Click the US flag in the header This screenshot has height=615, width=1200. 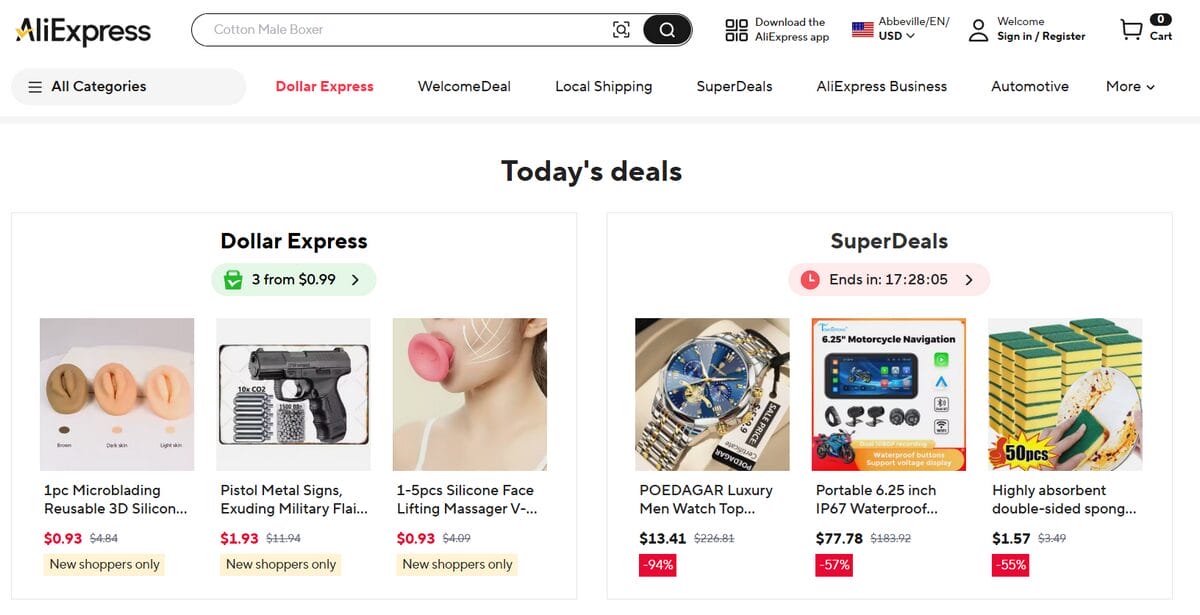[862, 23]
